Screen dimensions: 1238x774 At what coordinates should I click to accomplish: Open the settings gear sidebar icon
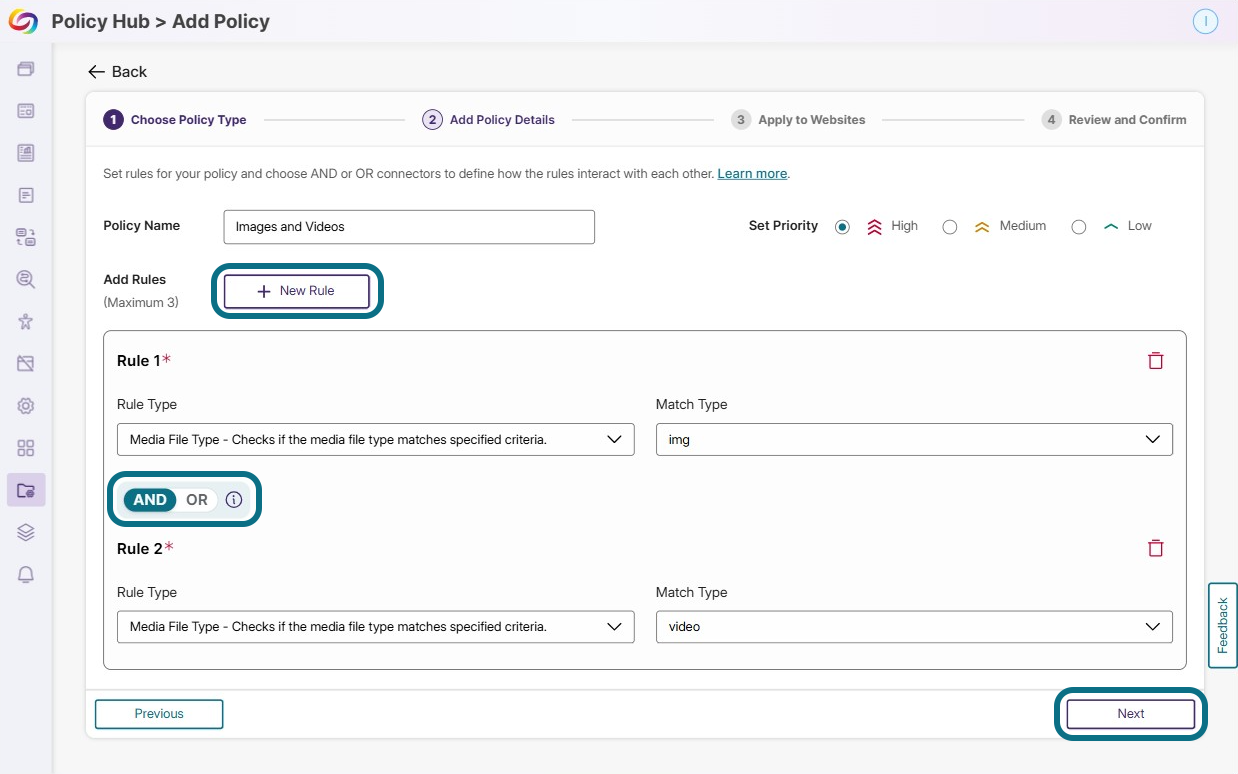26,406
